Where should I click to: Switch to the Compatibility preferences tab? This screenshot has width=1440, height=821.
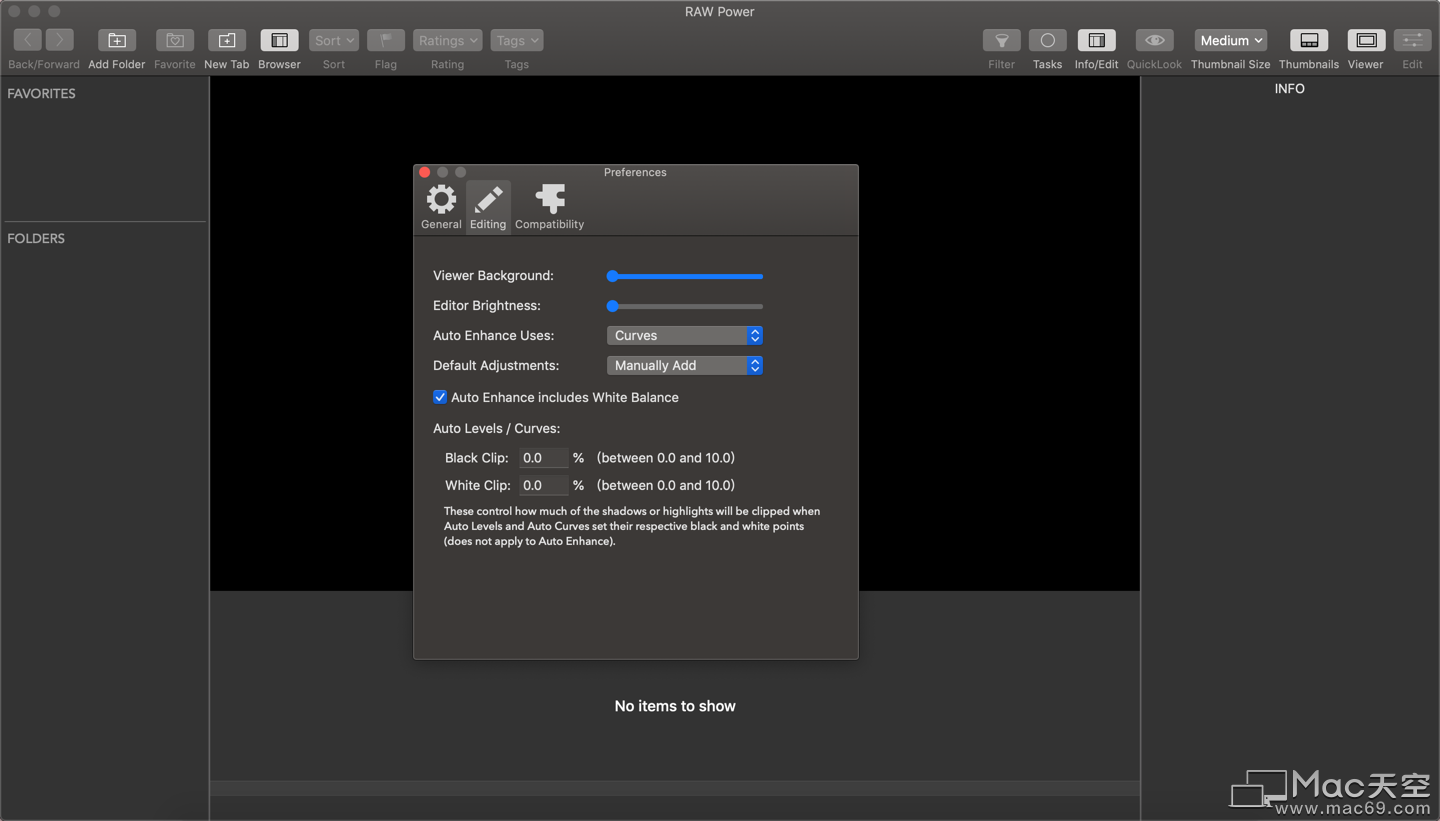[x=549, y=207]
